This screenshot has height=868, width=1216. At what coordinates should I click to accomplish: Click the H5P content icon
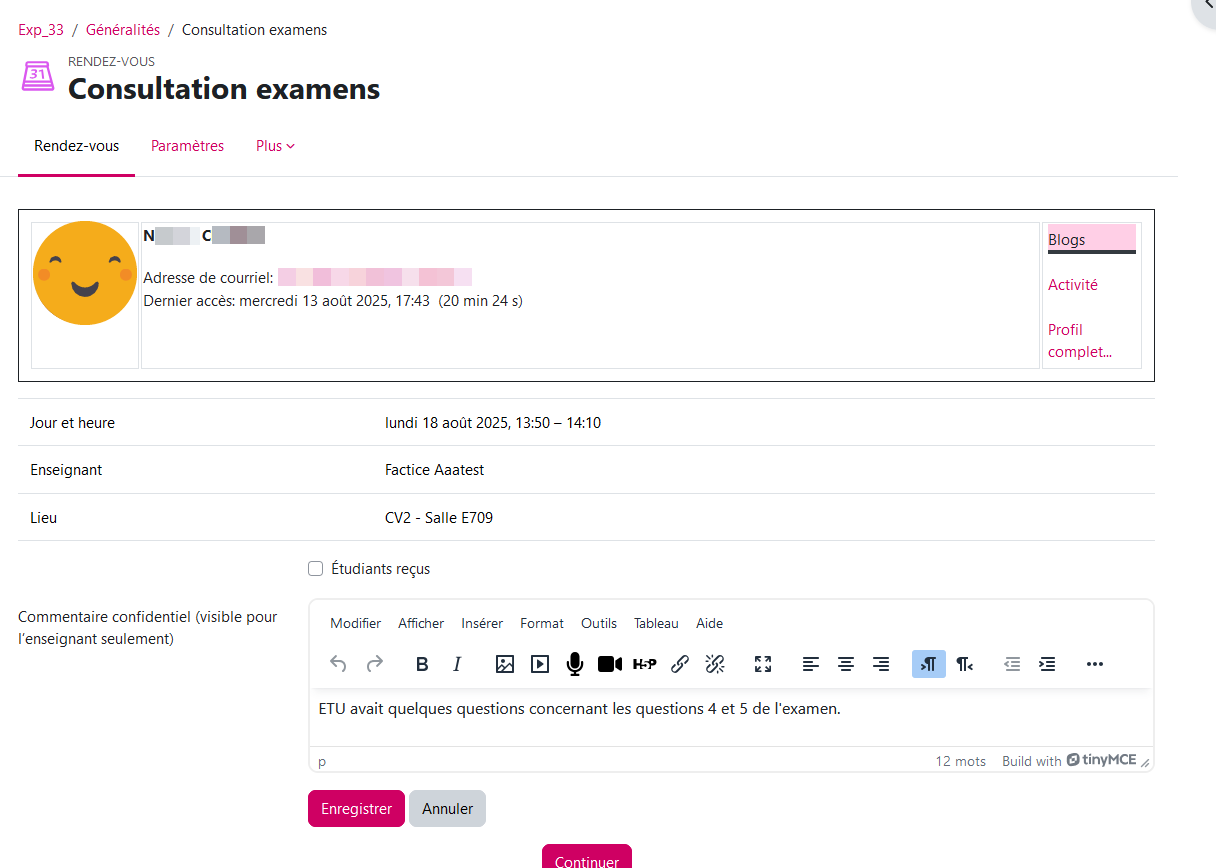(x=645, y=664)
